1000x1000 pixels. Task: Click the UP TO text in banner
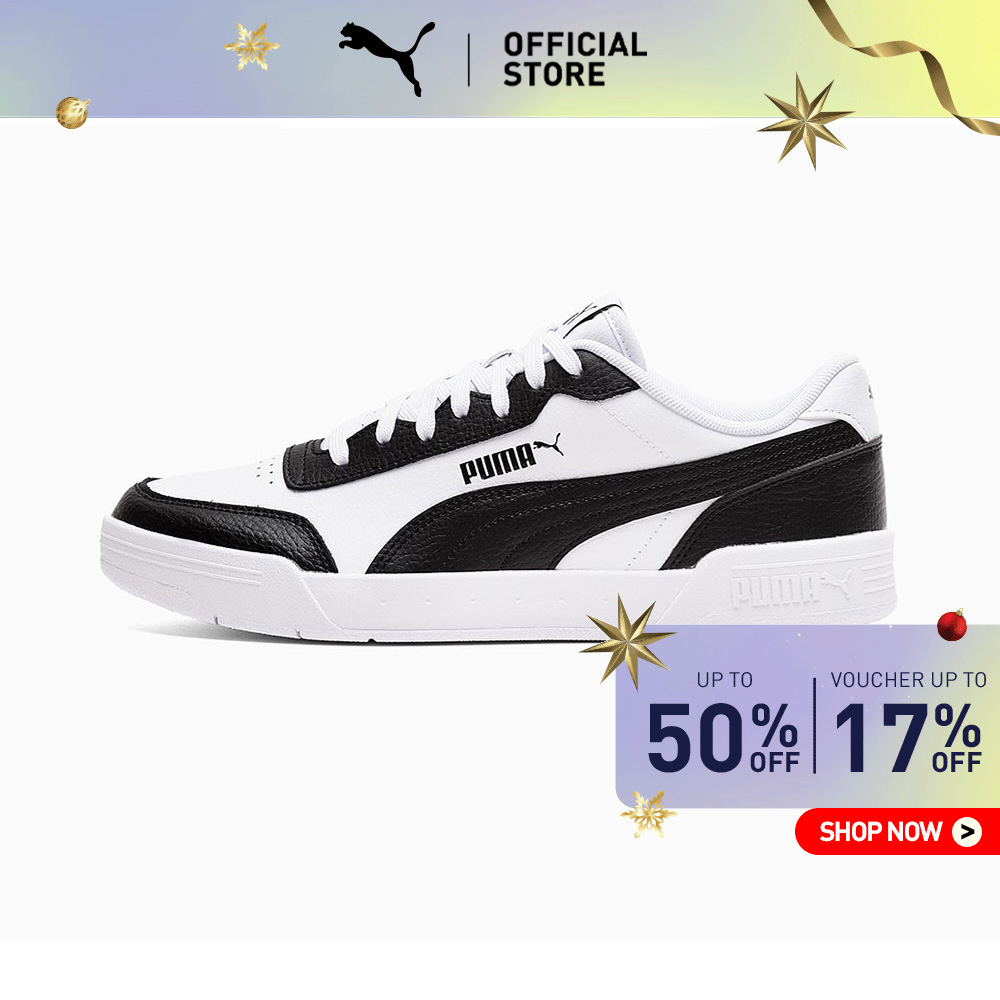pos(724,680)
